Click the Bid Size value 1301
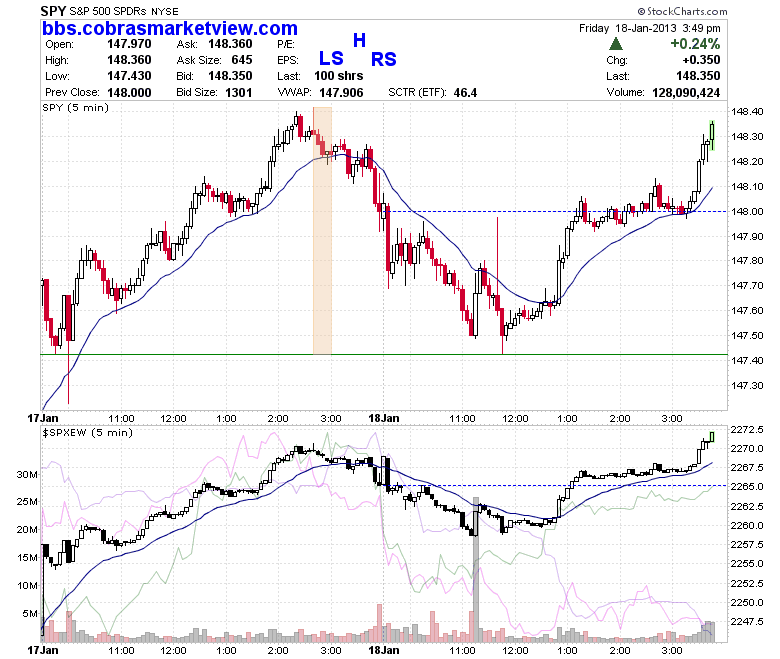This screenshot has width=780, height=659. pos(239,93)
